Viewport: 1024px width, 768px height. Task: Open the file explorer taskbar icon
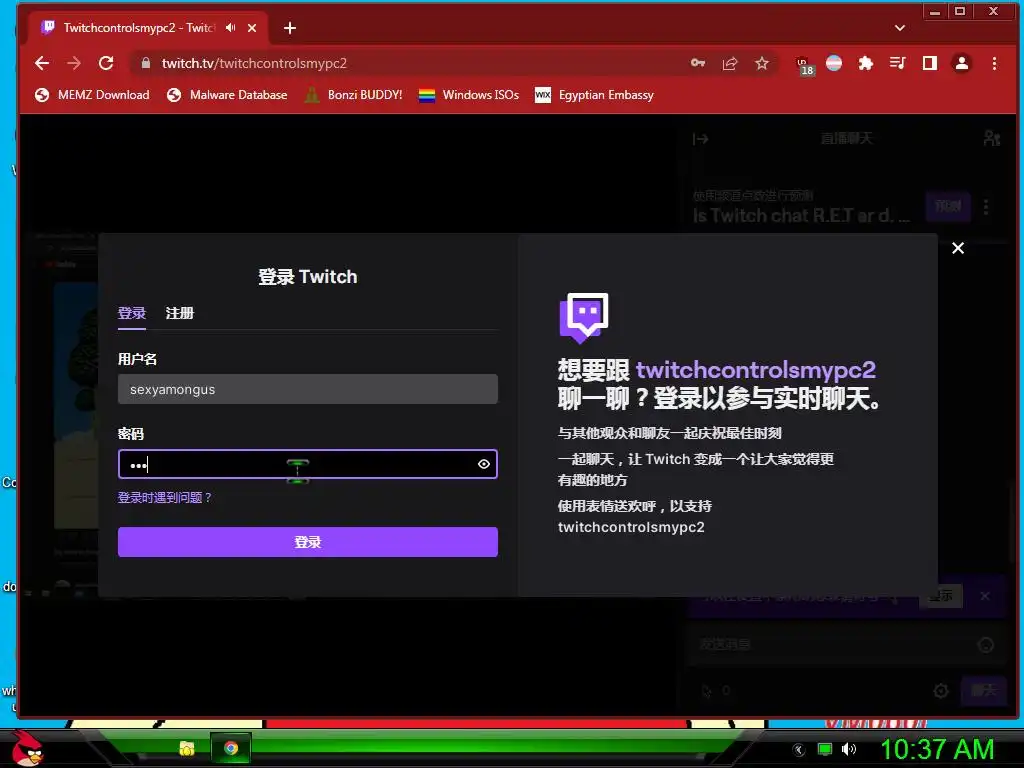coord(187,748)
